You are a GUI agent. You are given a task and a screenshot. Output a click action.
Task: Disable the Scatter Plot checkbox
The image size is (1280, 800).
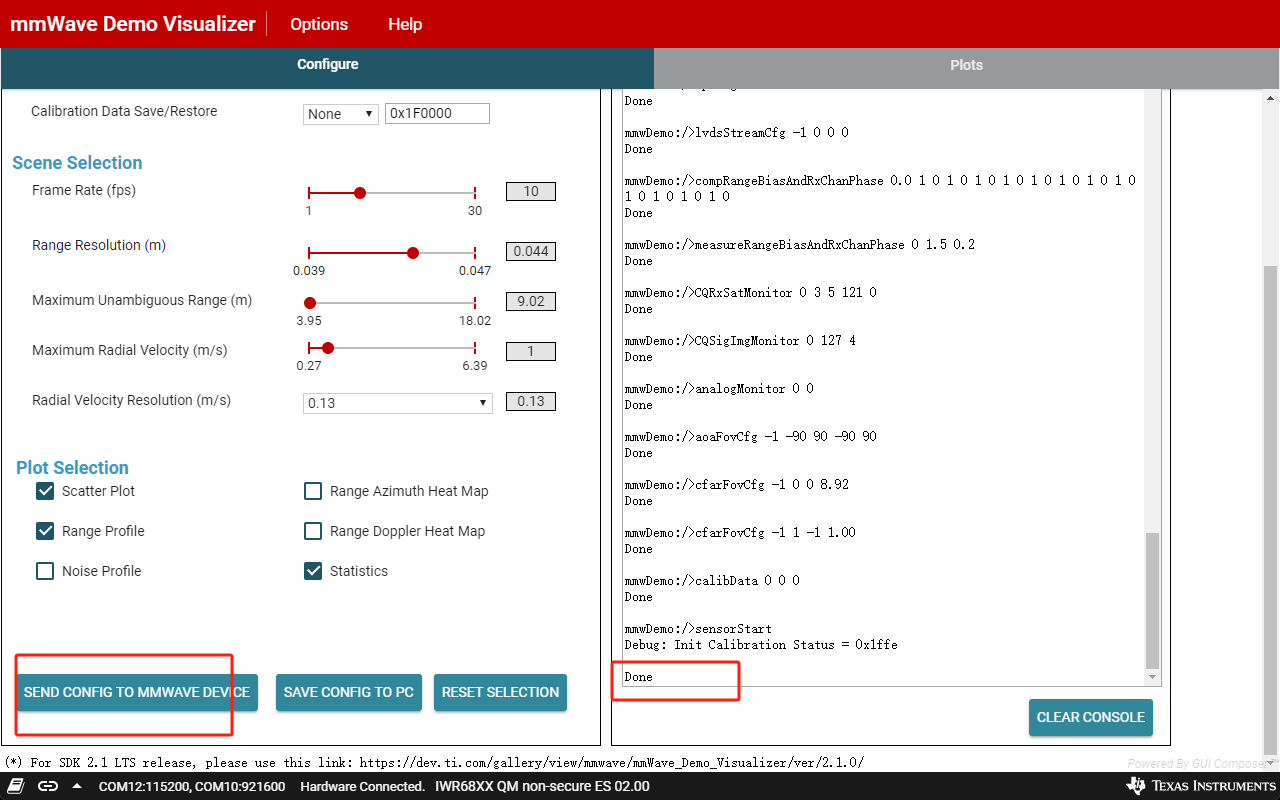click(44, 491)
